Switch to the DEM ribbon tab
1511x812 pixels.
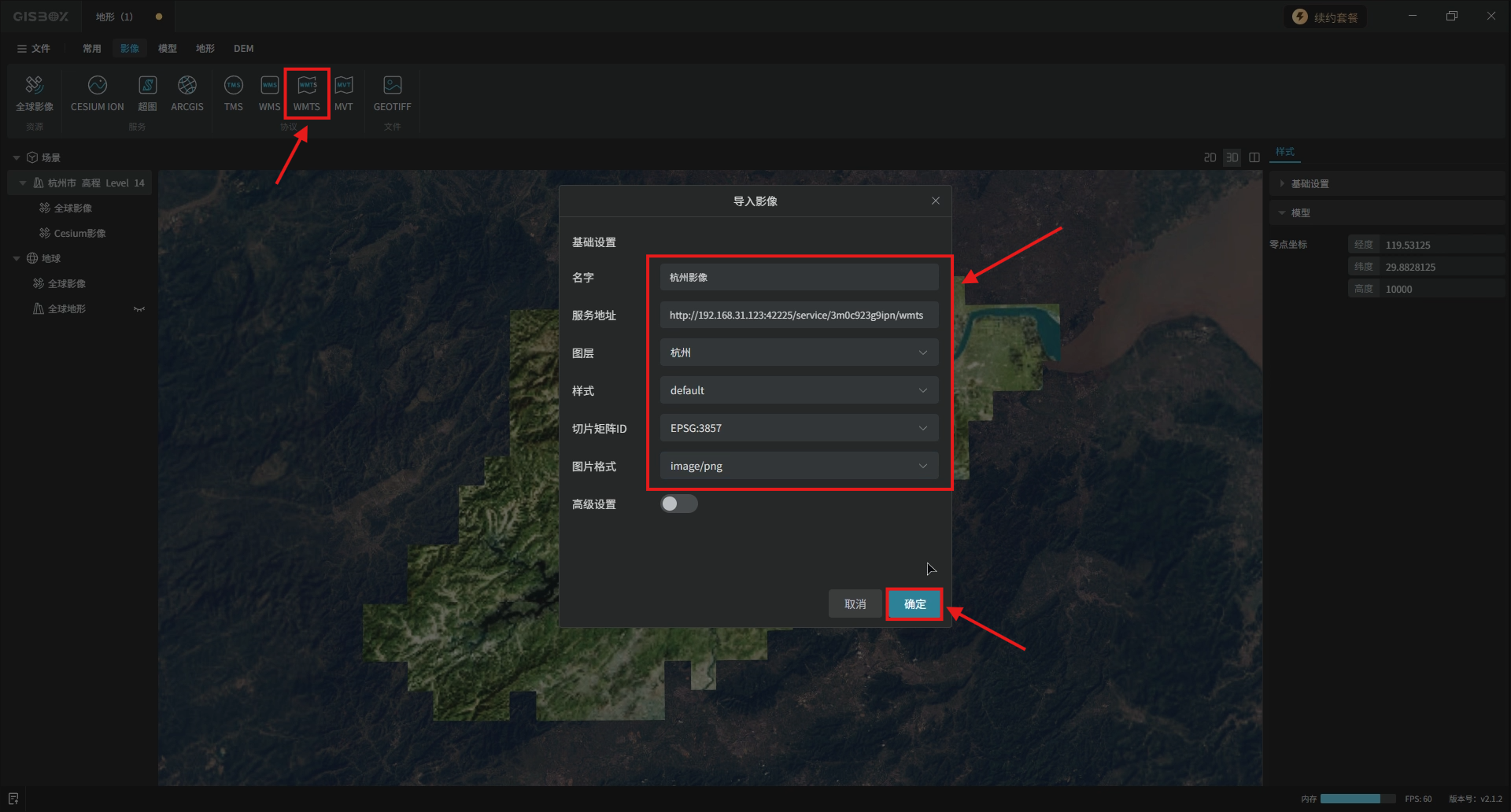243,49
